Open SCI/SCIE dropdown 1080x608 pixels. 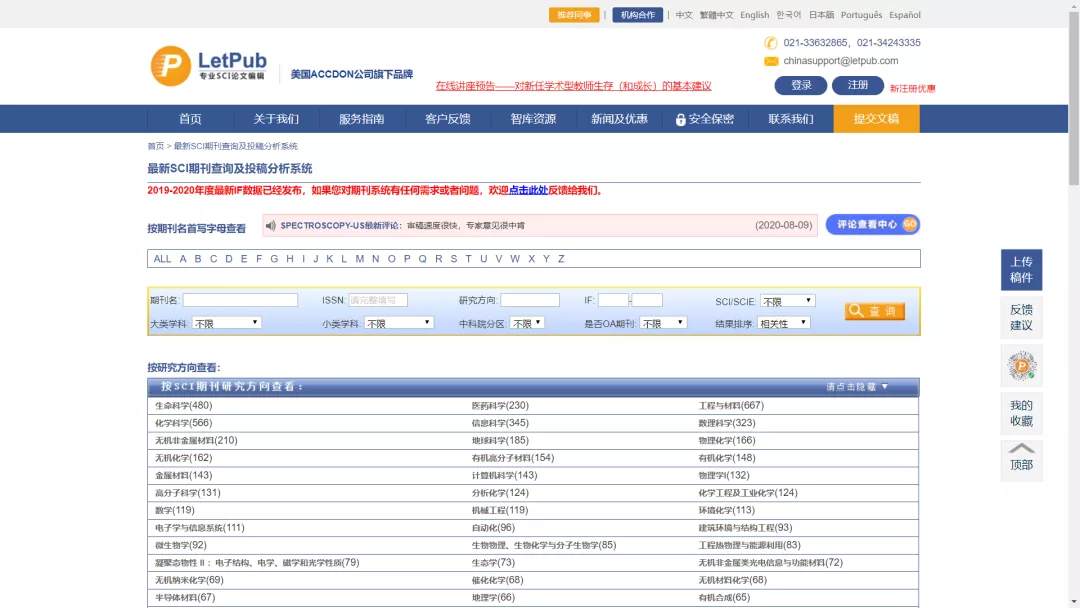[787, 301]
